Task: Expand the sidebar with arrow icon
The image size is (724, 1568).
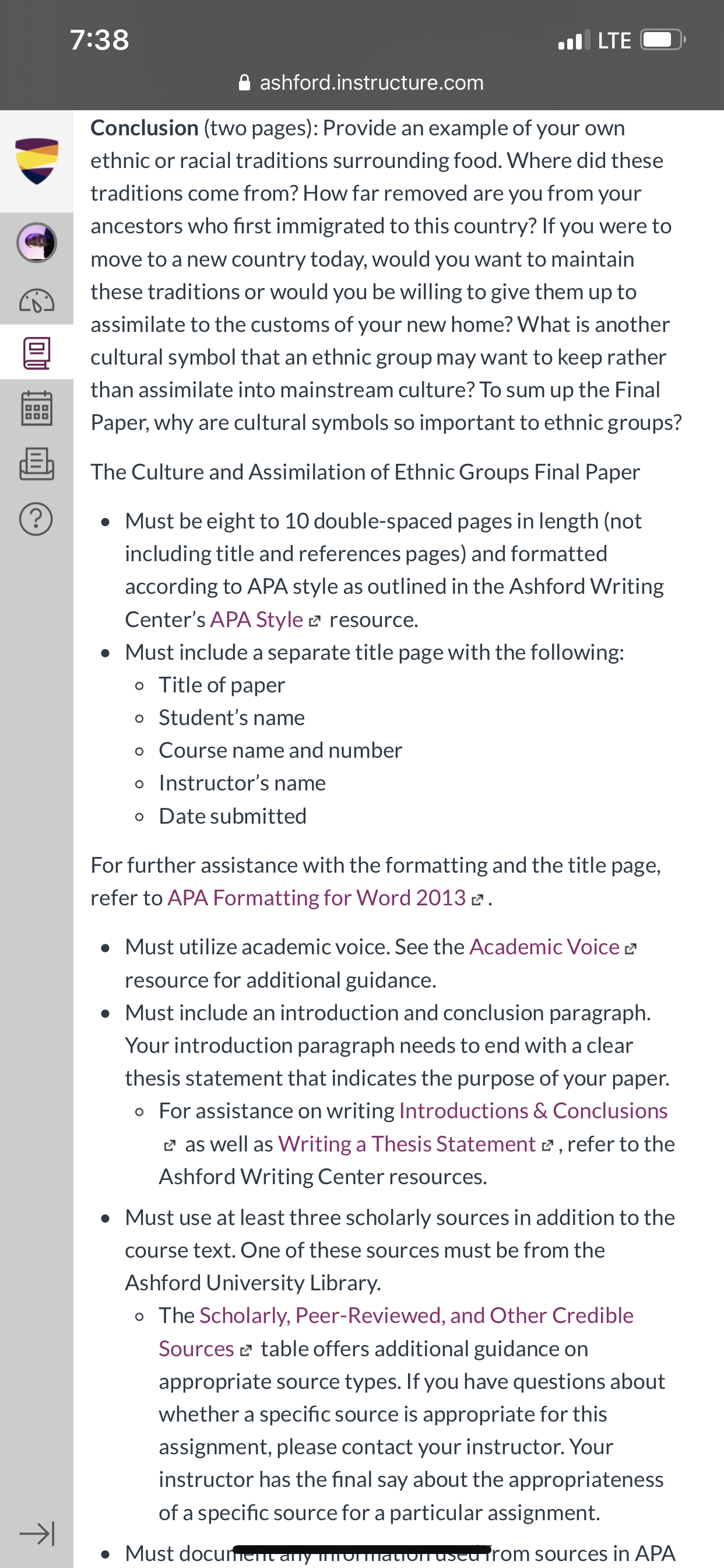Action: pyautogui.click(x=37, y=1534)
